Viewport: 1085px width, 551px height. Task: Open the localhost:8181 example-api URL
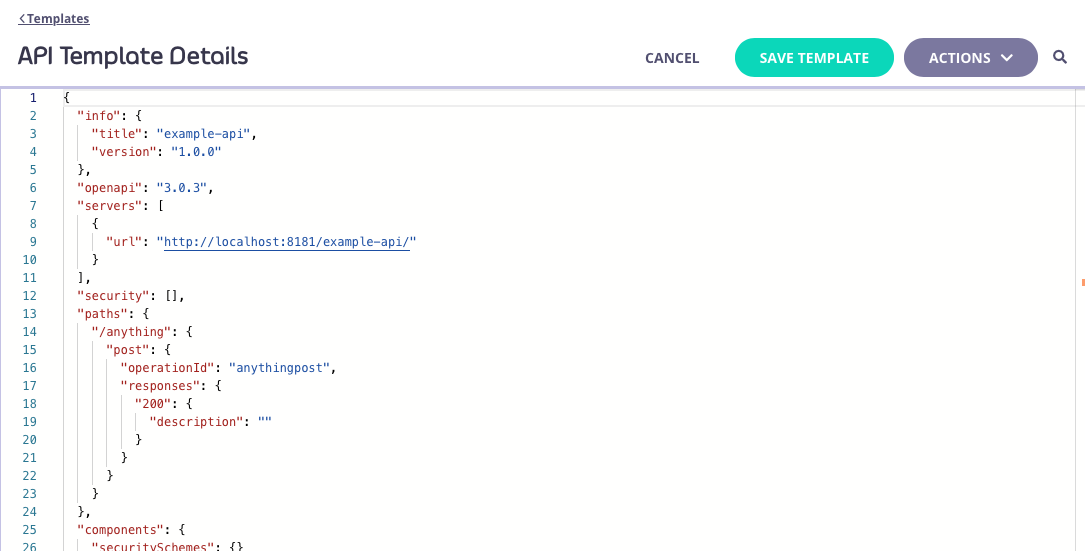288,242
